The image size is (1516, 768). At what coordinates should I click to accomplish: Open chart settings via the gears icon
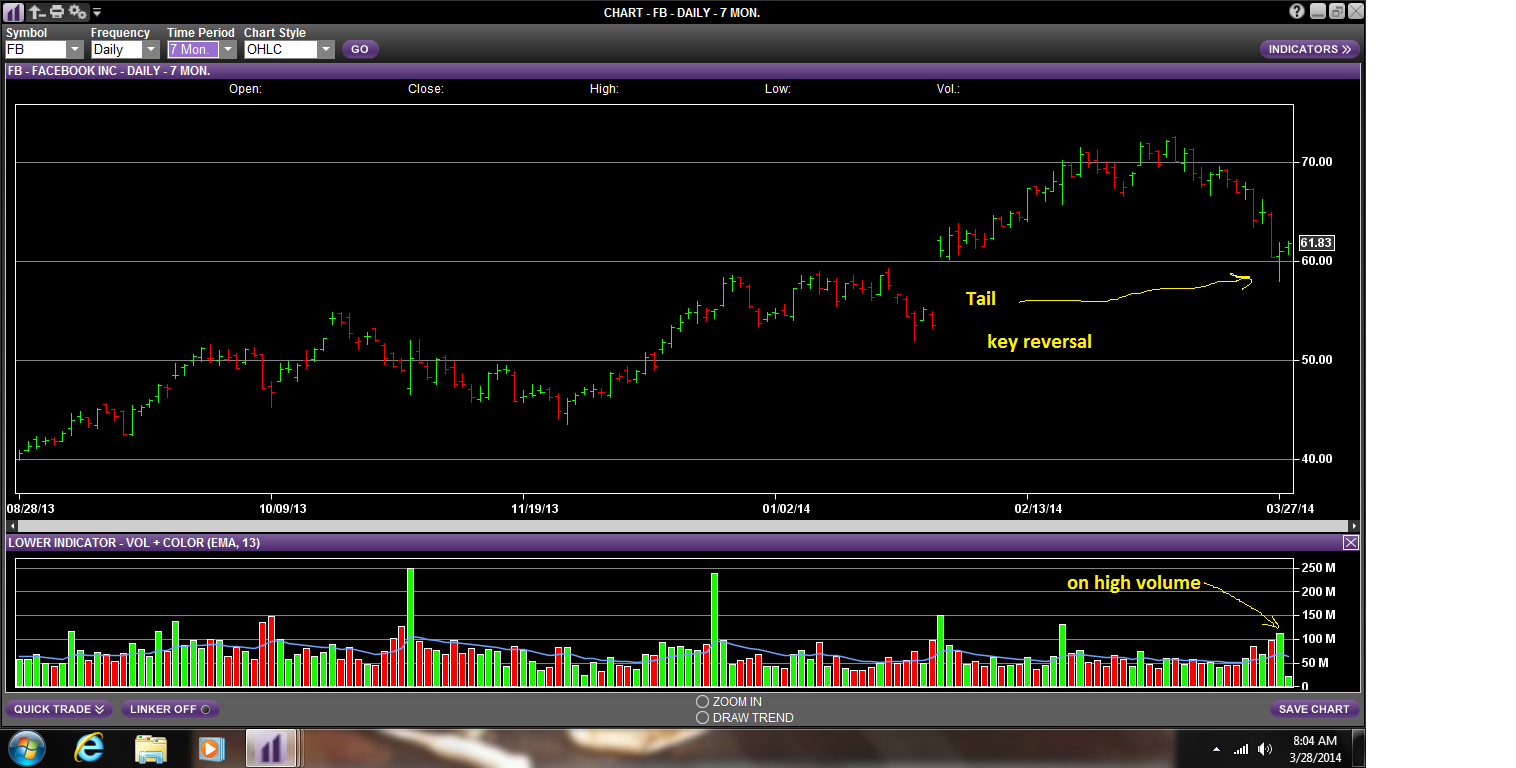coord(77,12)
